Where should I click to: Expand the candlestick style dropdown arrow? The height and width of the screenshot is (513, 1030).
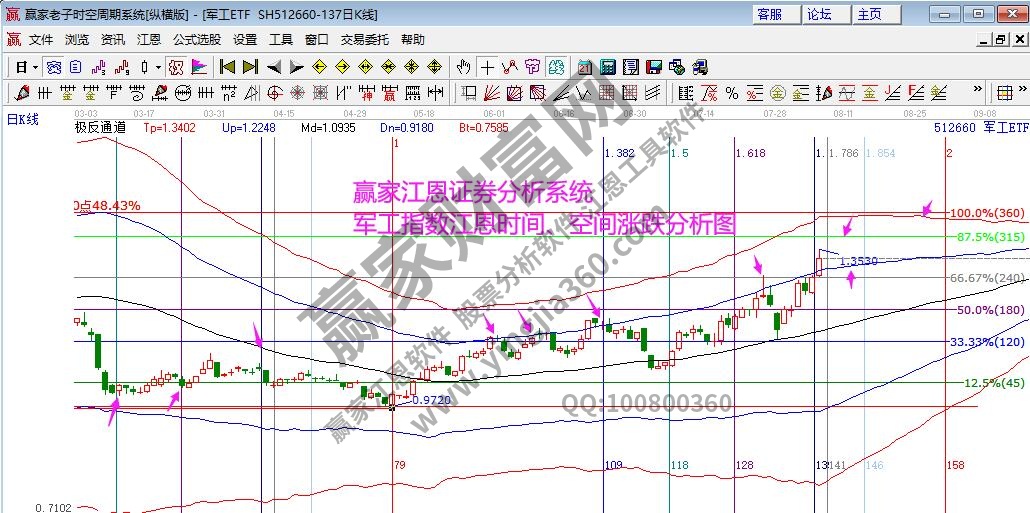(x=158, y=67)
